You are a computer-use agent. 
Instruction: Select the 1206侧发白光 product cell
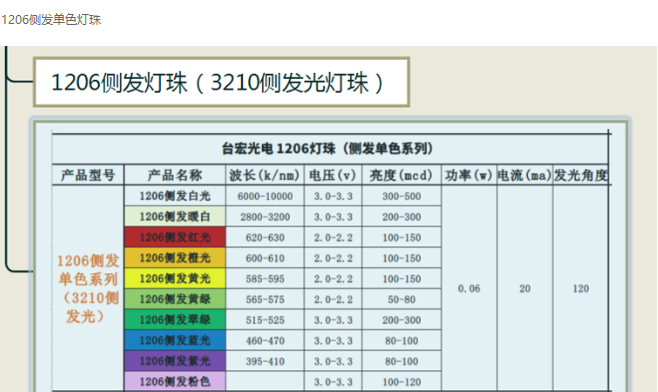point(175,196)
